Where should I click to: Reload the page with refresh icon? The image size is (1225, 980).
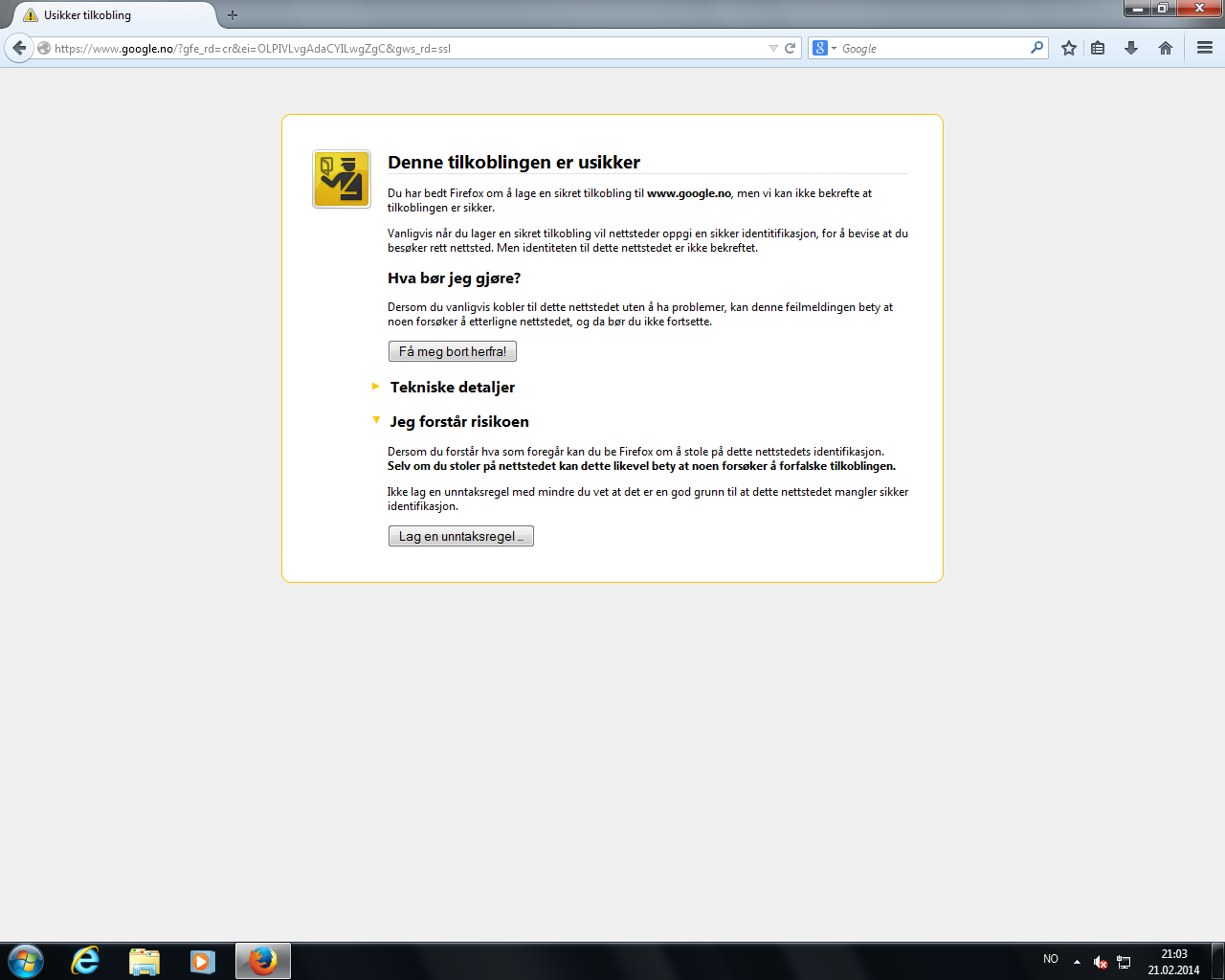[791, 48]
